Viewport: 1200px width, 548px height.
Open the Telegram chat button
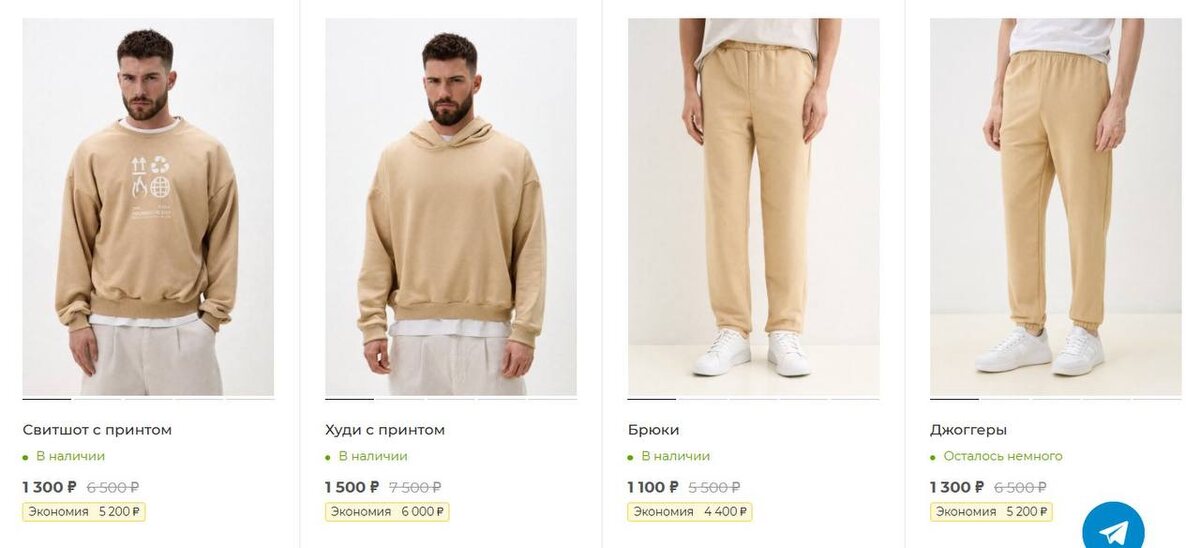pos(1113,528)
